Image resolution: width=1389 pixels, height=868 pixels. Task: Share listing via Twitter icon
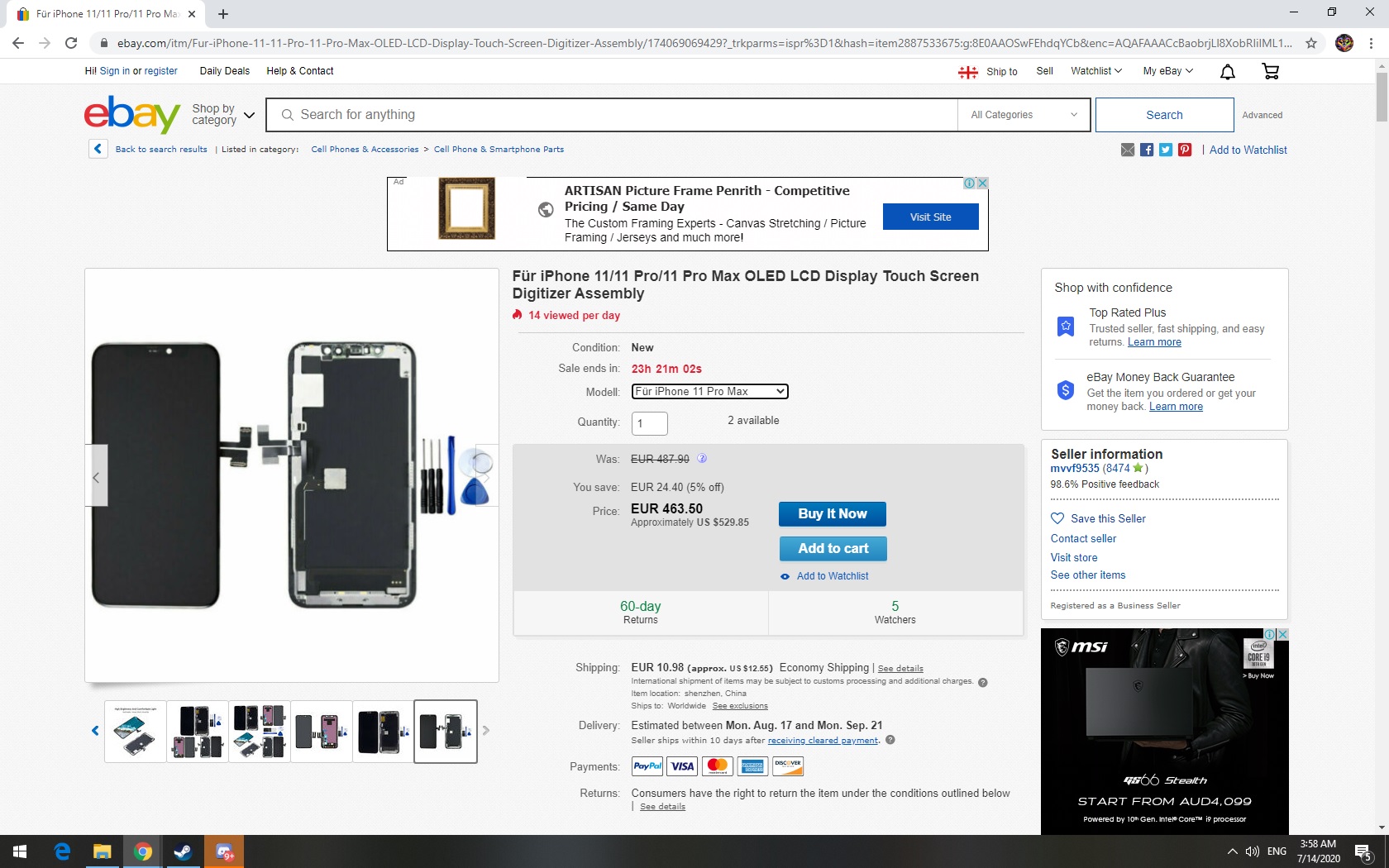[x=1166, y=150]
